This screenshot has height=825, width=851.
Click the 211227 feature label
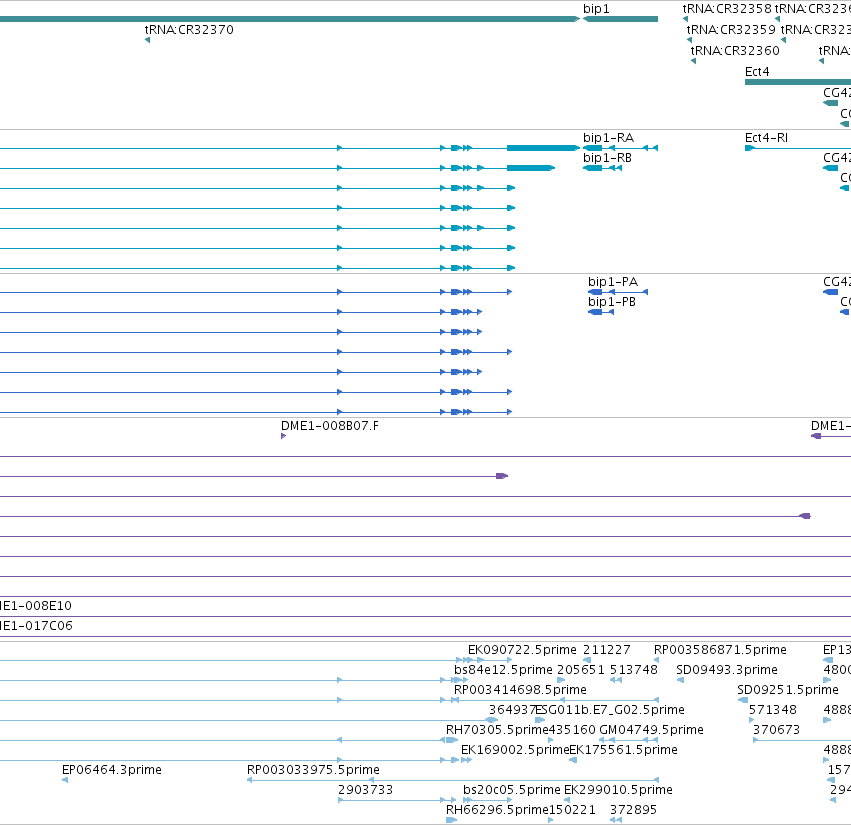[607, 650]
